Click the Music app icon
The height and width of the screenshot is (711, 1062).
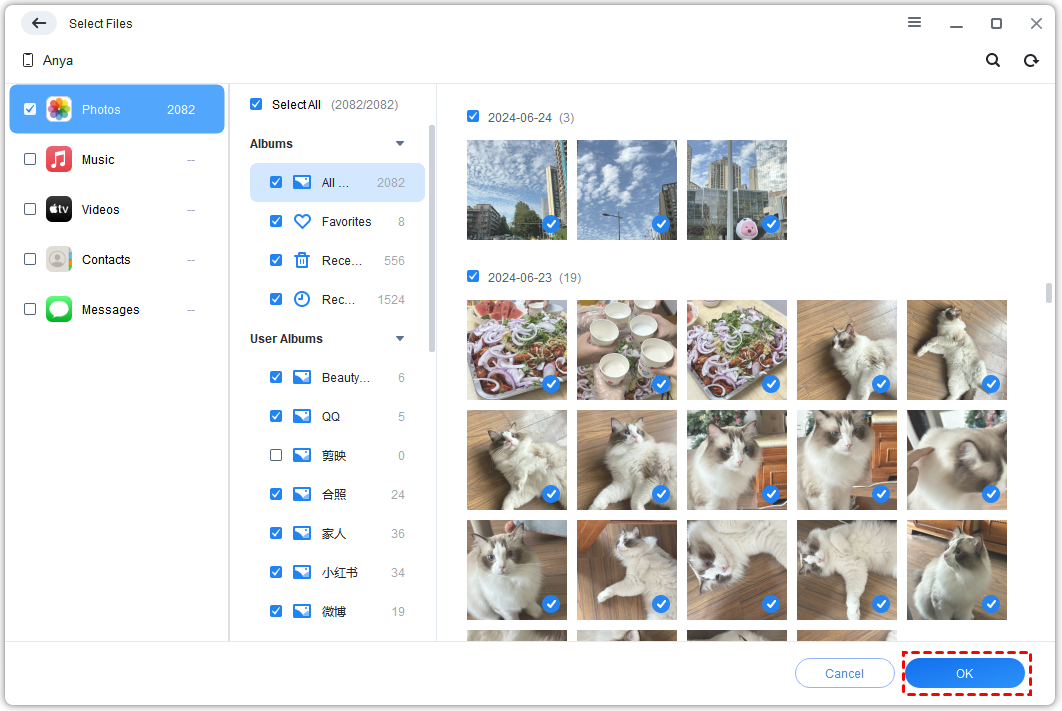[59, 159]
